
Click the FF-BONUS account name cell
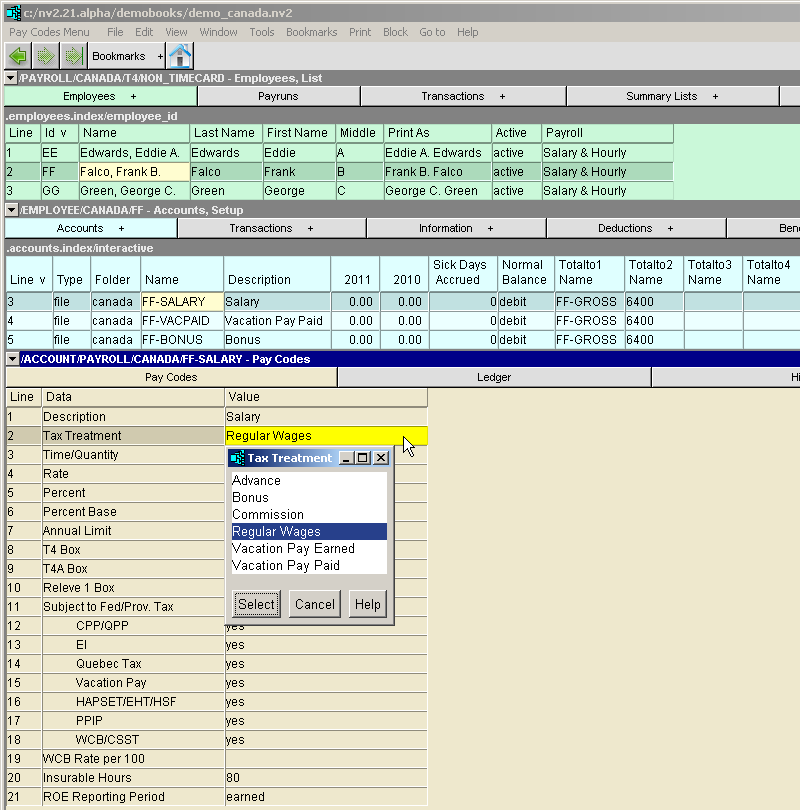click(181, 340)
